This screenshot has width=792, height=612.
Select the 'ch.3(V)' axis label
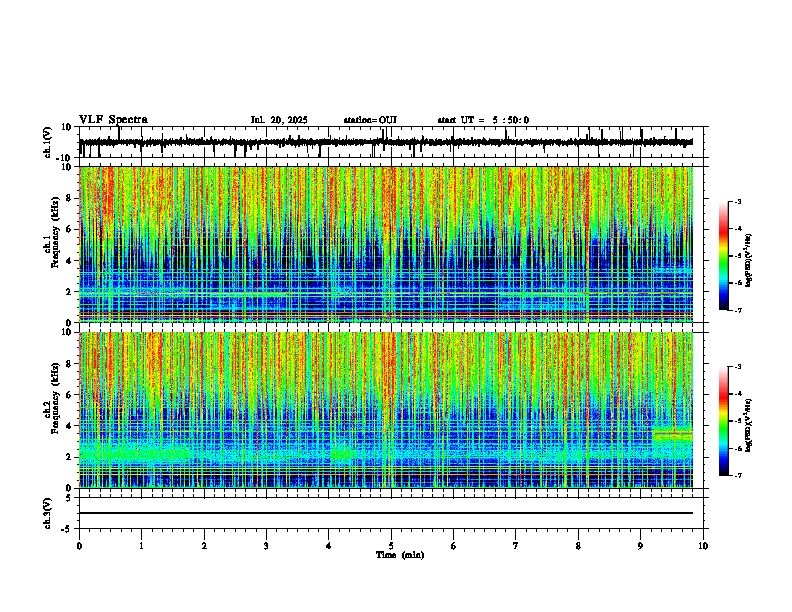pos(48,513)
